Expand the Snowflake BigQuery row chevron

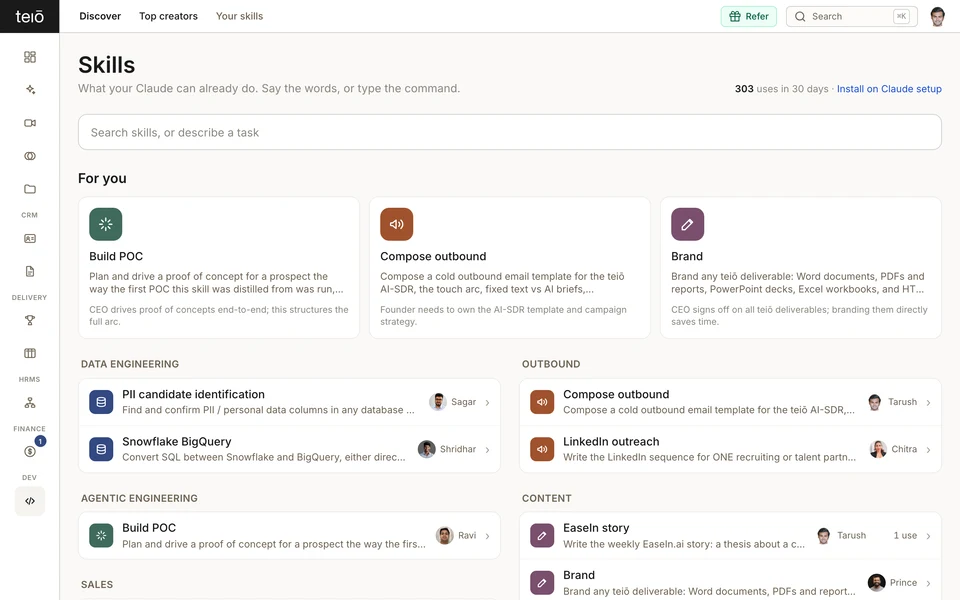click(487, 449)
